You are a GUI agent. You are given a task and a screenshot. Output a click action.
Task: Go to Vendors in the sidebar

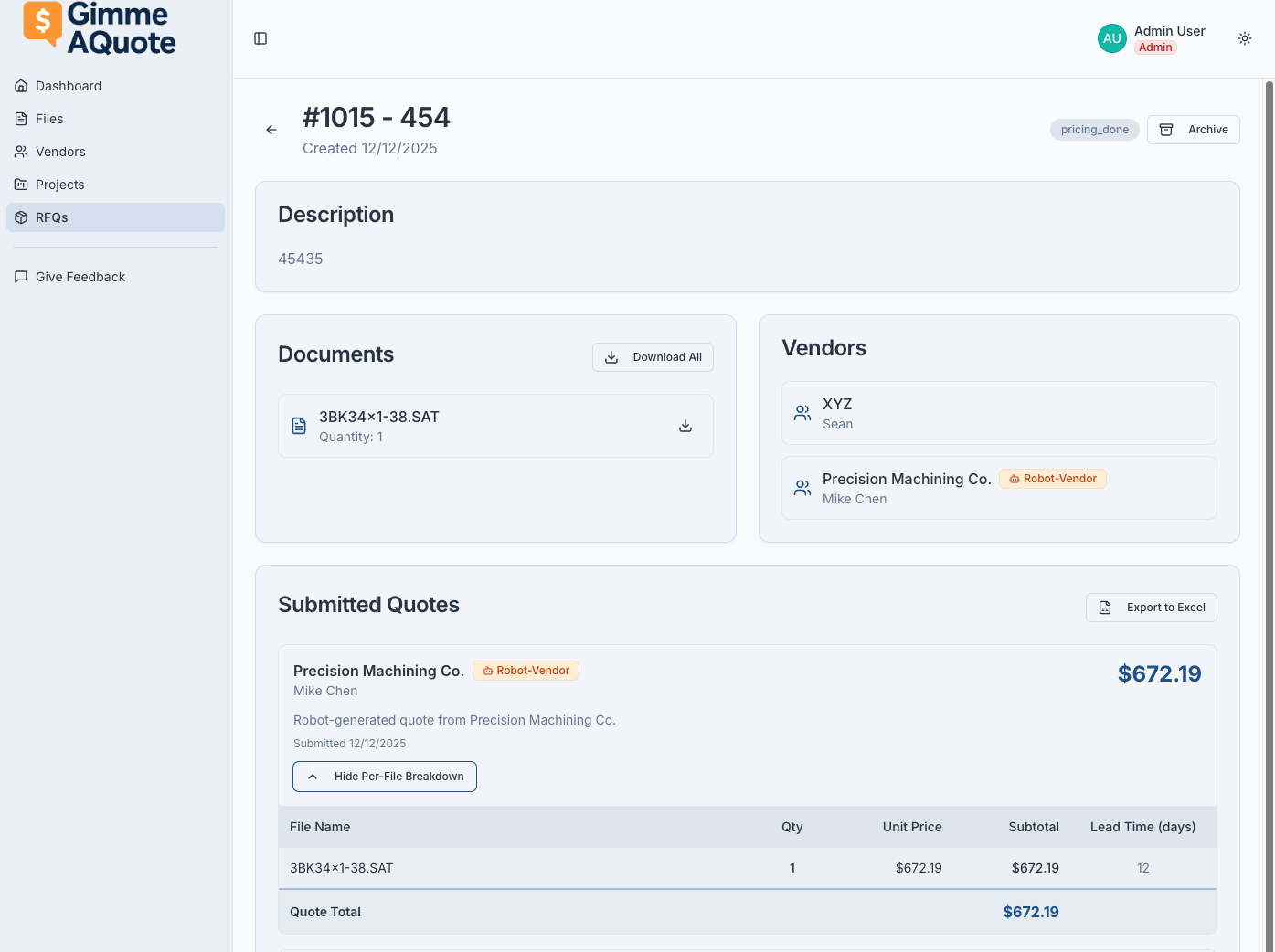(60, 152)
